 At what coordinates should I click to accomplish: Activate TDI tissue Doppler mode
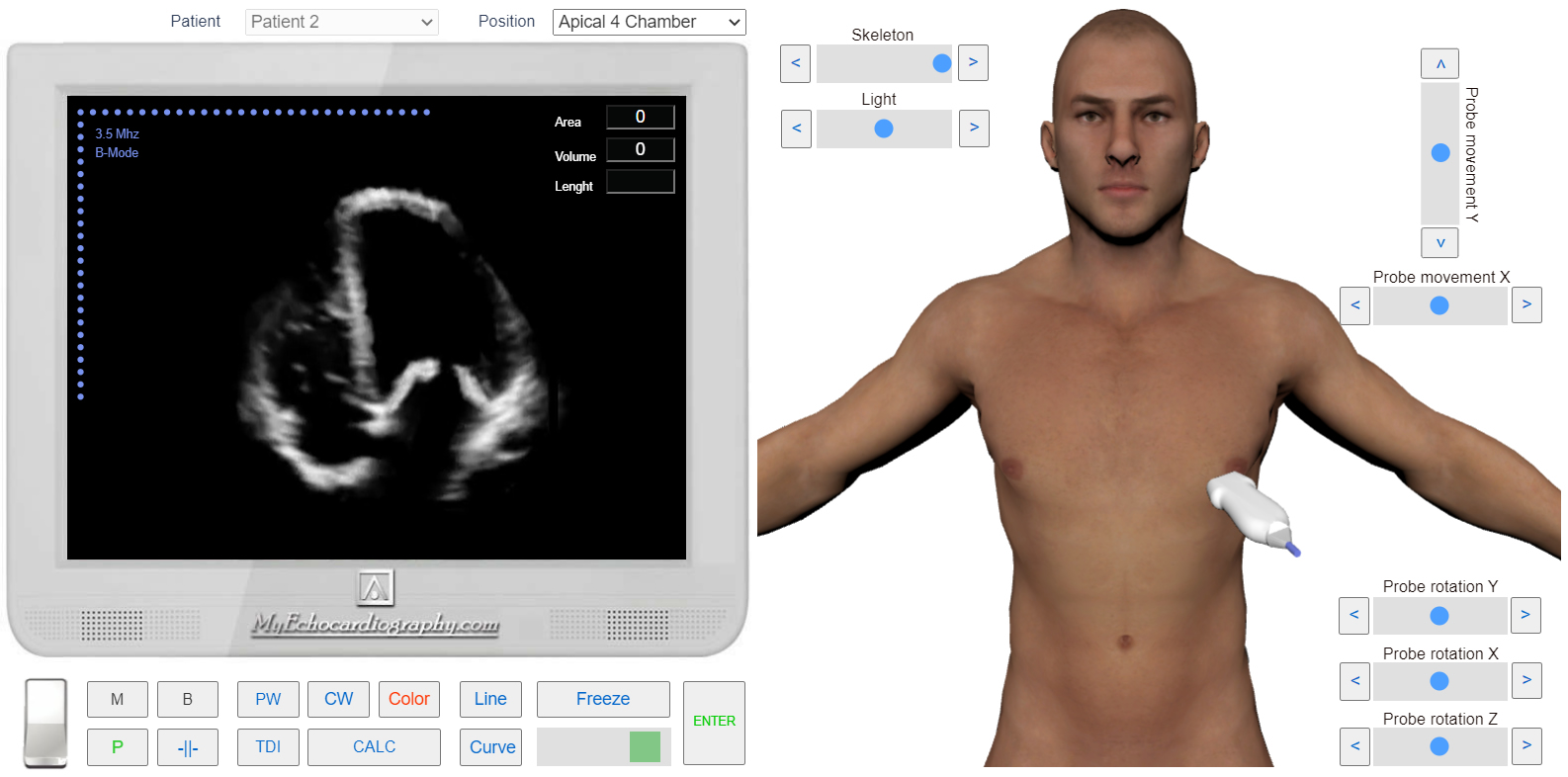(268, 747)
